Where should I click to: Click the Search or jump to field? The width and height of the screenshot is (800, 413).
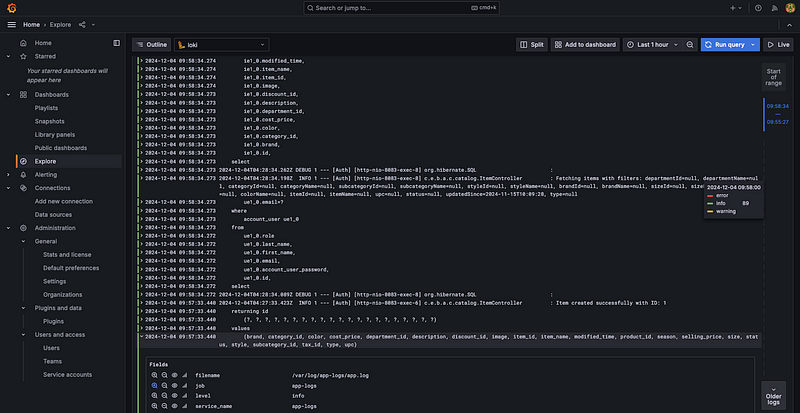coord(401,8)
